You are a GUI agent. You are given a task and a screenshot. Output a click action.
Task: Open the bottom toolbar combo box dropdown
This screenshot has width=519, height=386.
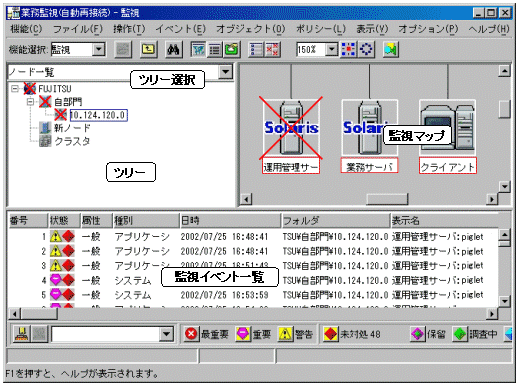tap(166, 334)
